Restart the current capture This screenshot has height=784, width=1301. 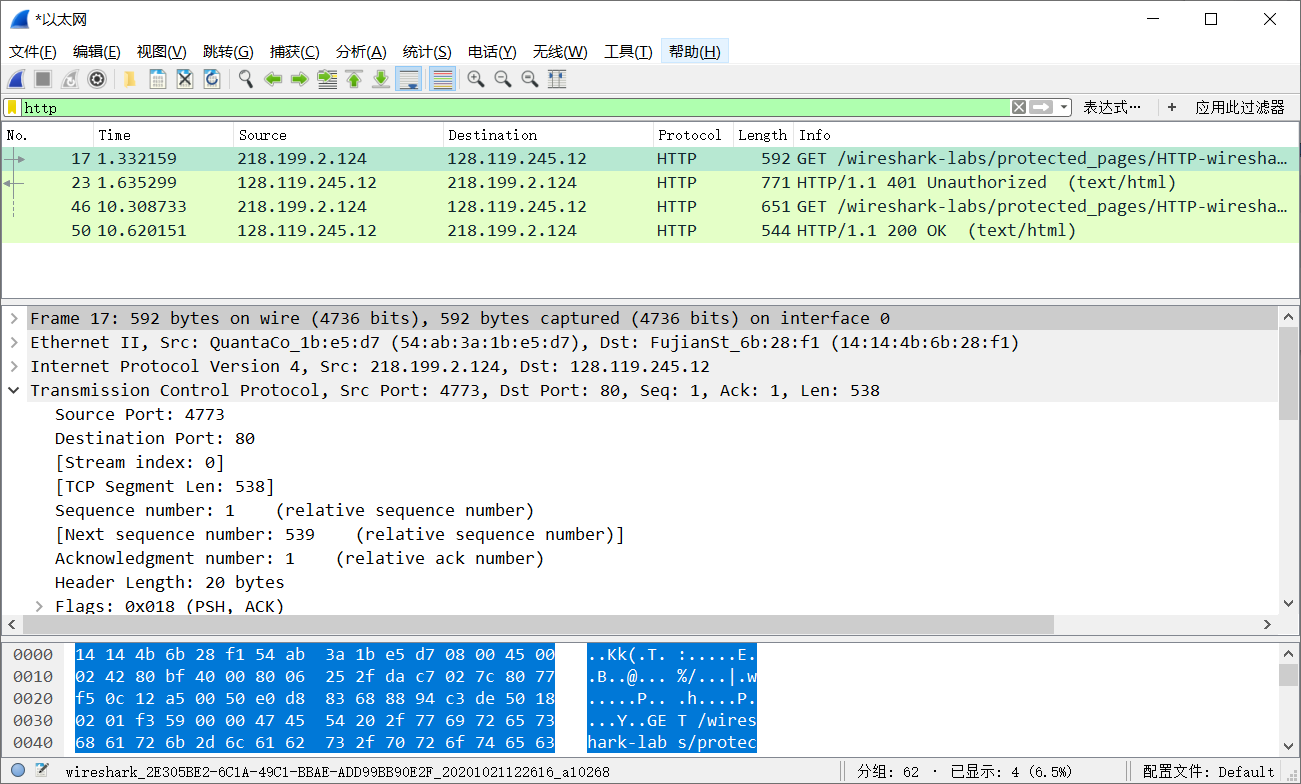tap(70, 79)
